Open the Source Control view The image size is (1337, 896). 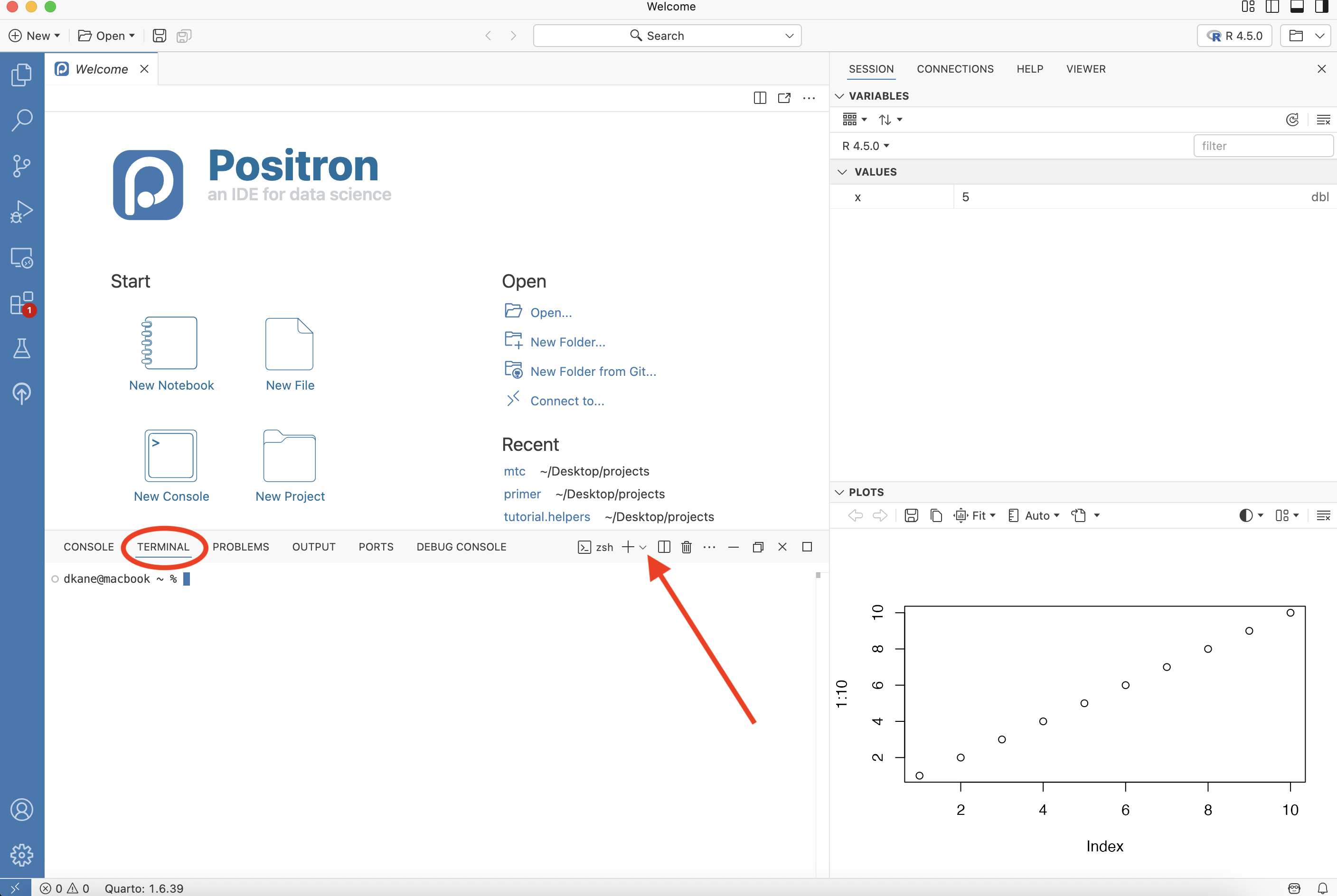(22, 166)
